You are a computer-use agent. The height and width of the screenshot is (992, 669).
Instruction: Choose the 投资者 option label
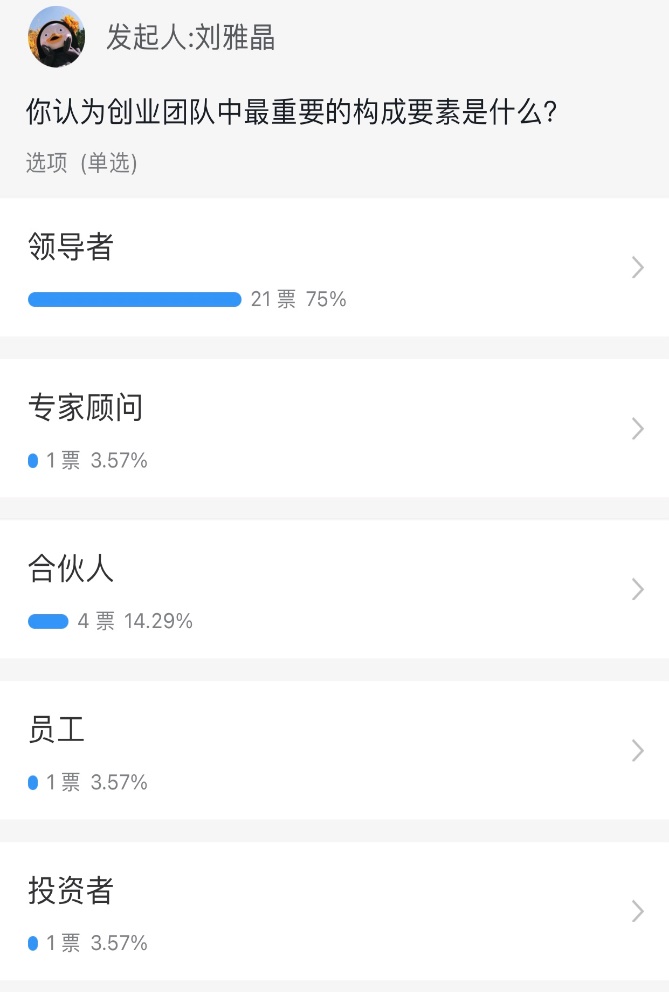pyautogui.click(x=71, y=890)
